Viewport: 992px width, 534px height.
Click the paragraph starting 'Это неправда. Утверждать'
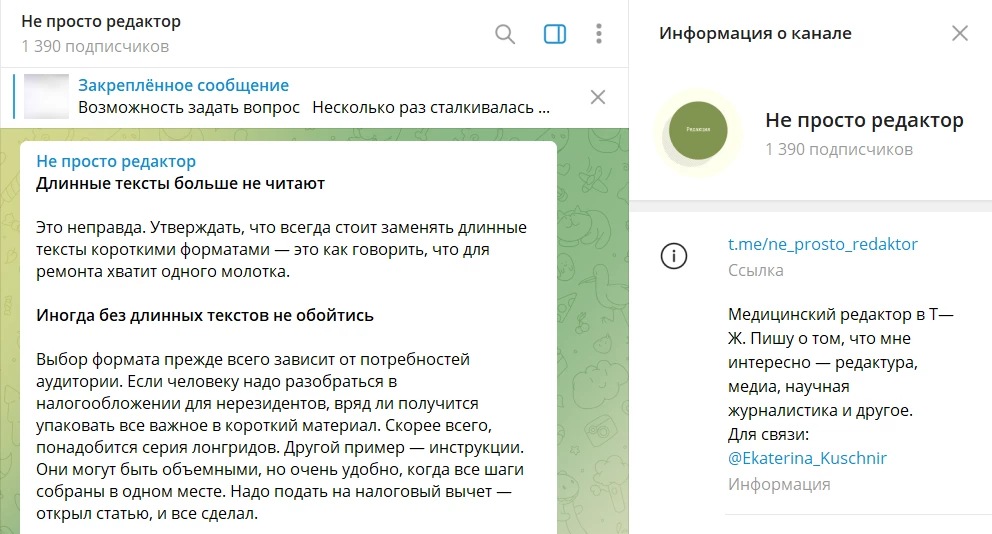pyautogui.click(x=282, y=249)
